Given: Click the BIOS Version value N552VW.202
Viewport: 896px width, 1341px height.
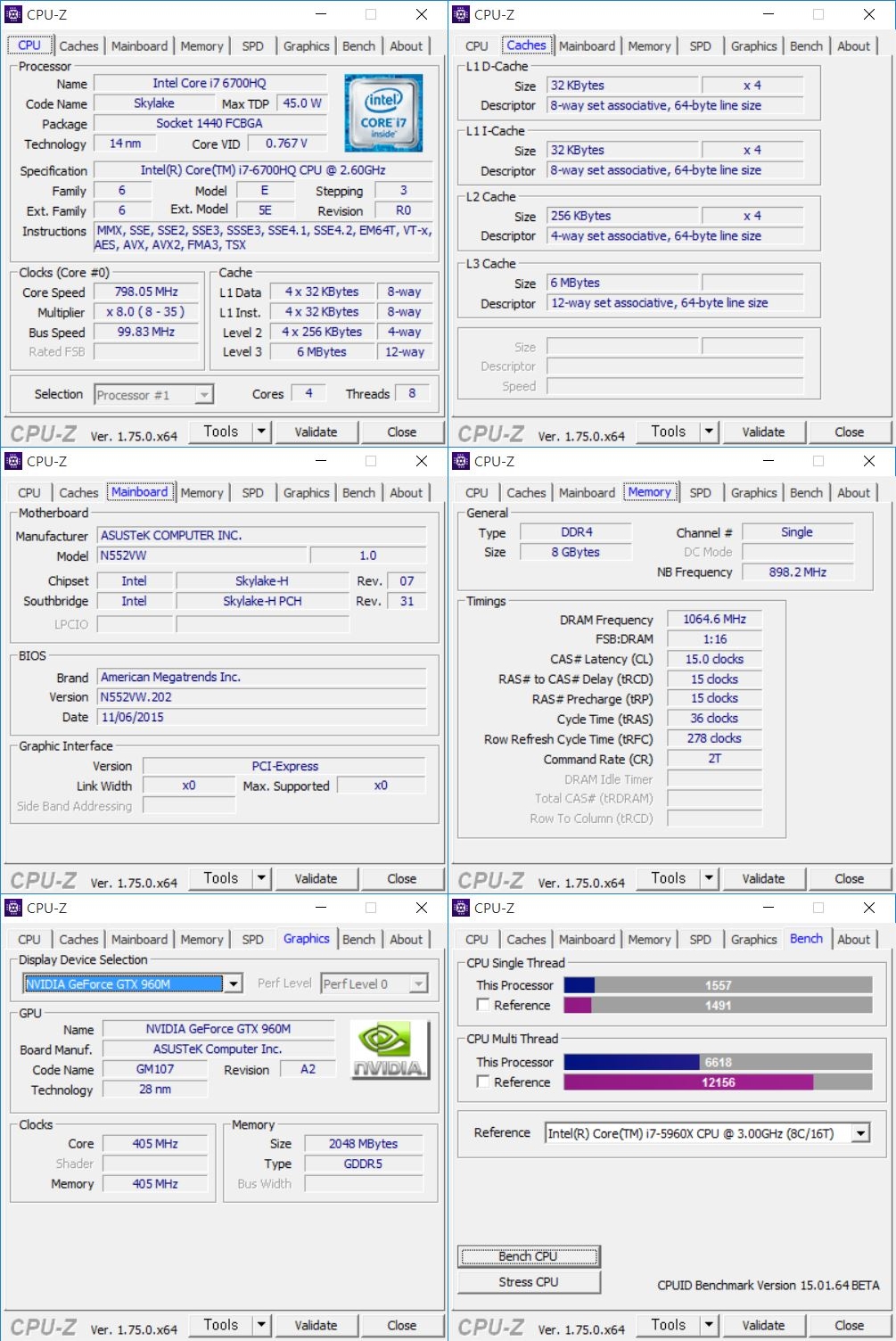Looking at the screenshot, I should pos(262,697).
